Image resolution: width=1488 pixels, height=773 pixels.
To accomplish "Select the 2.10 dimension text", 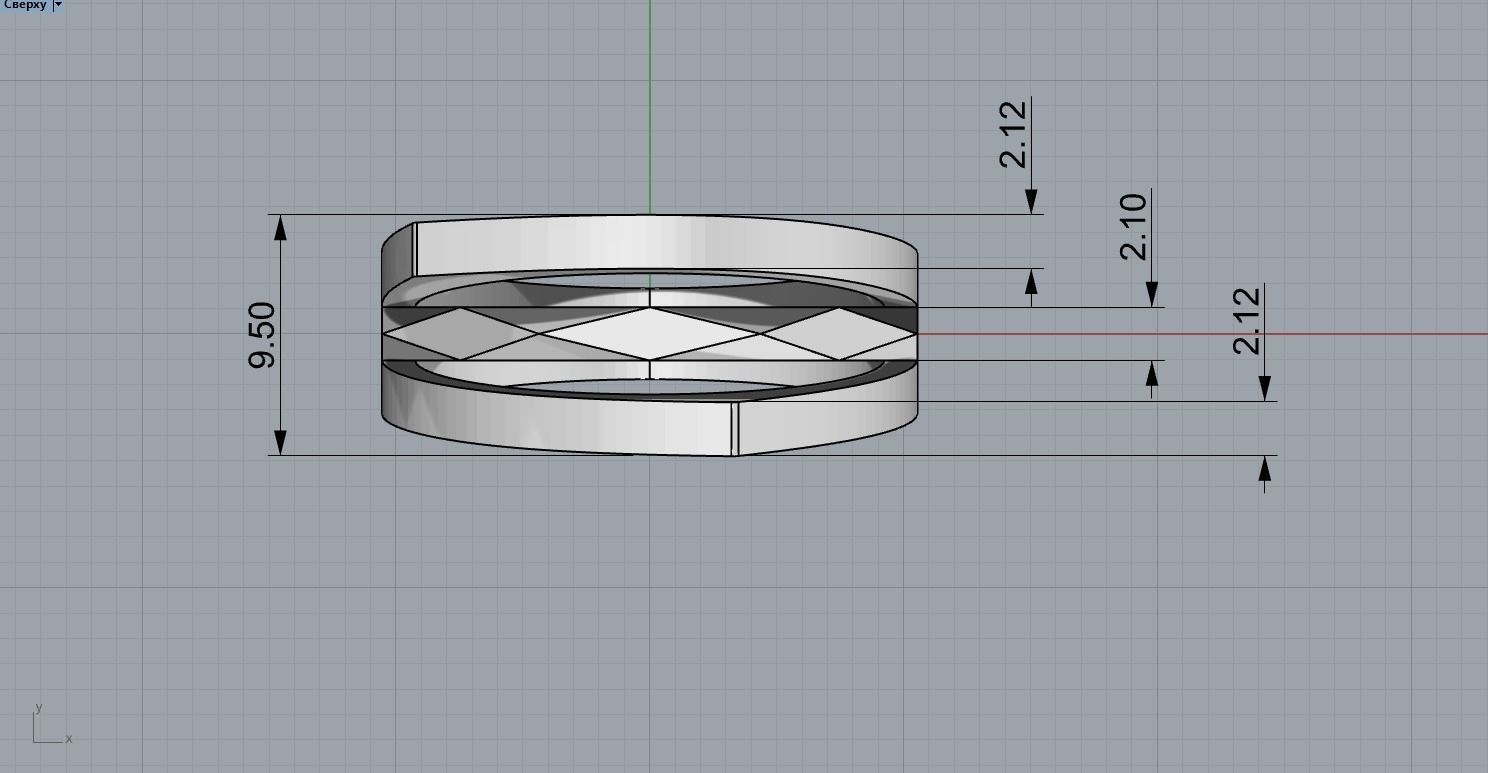I will [1133, 227].
